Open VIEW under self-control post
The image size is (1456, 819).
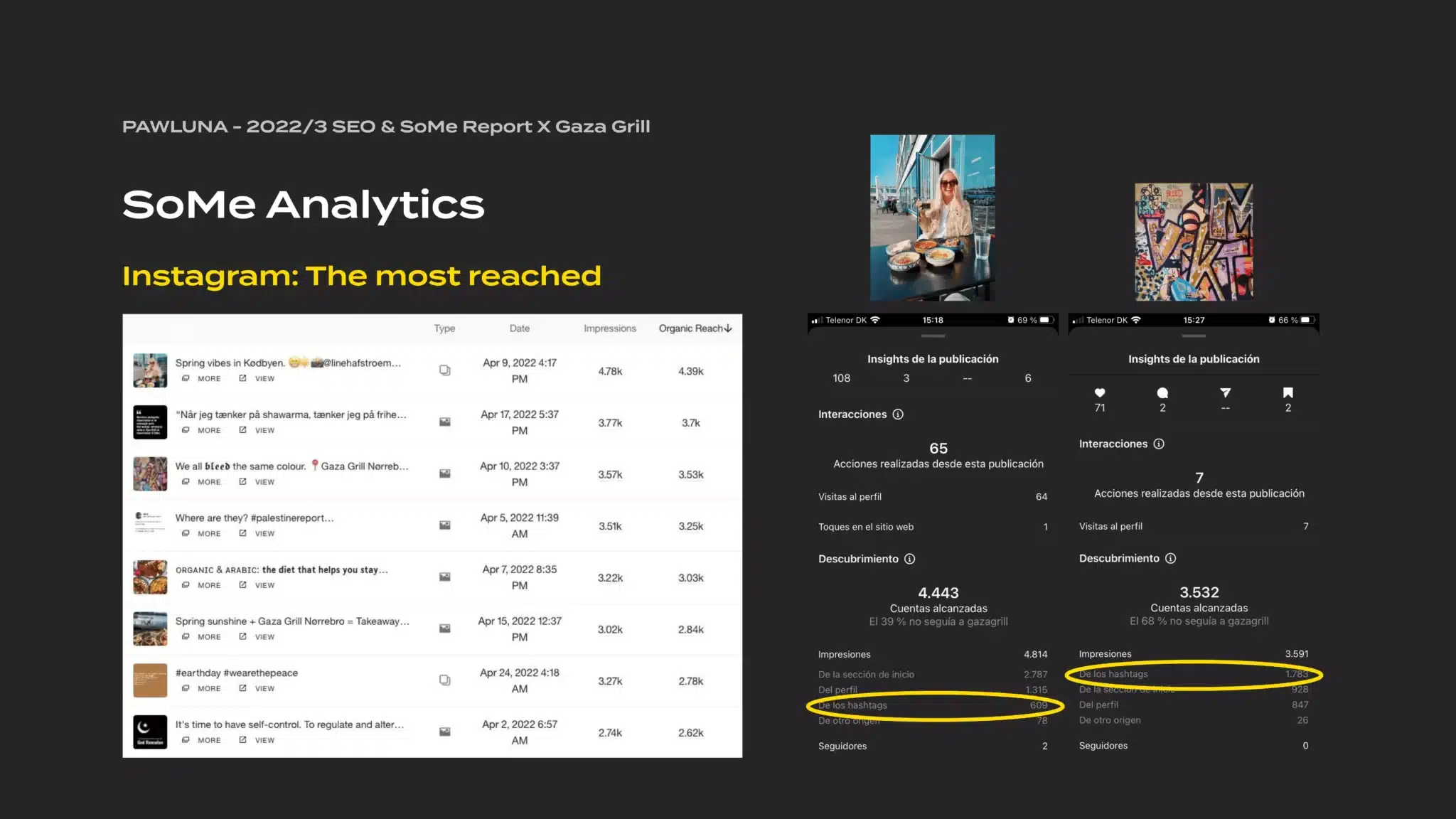(x=257, y=741)
